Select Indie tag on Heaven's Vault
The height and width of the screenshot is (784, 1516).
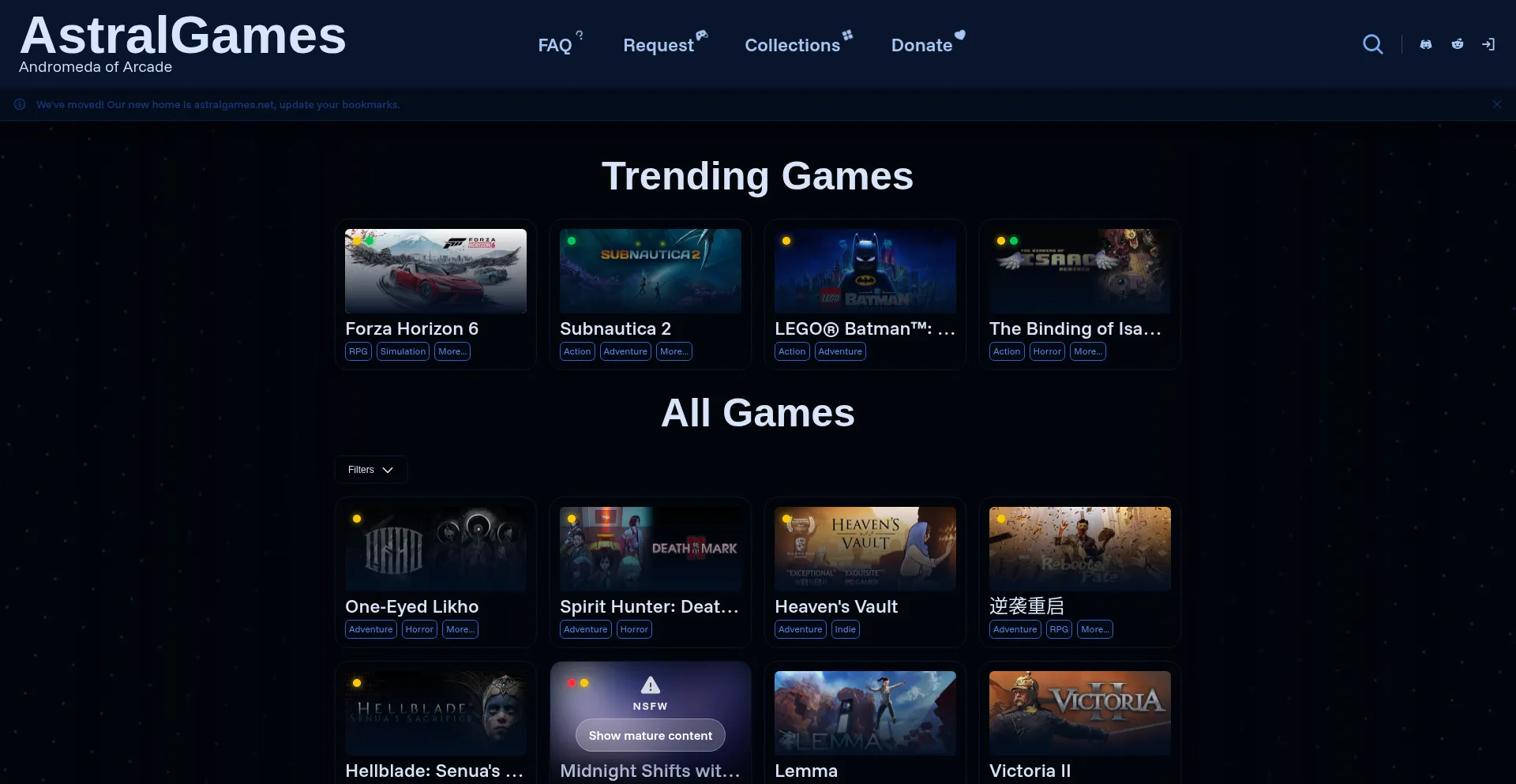tap(846, 629)
